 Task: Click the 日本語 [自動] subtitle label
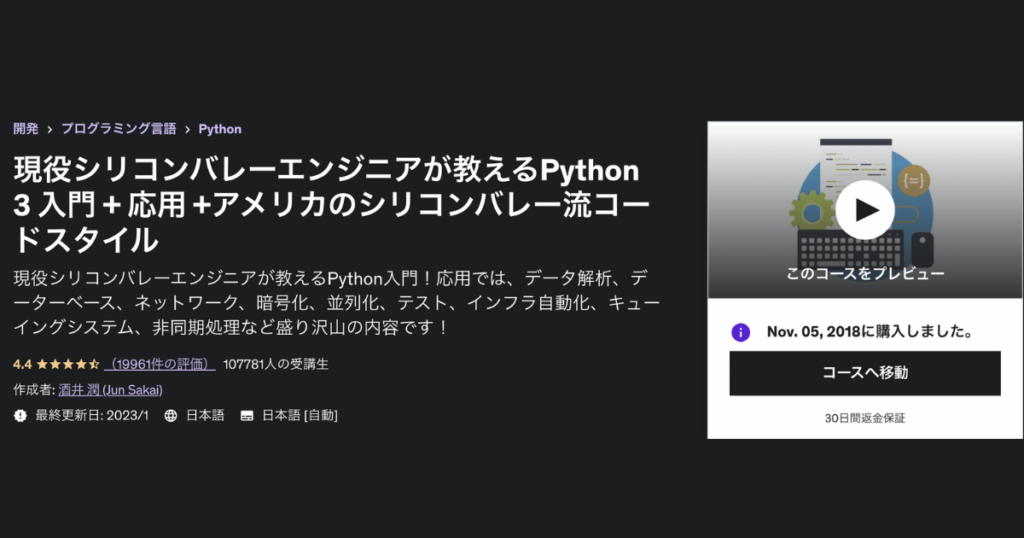300,416
